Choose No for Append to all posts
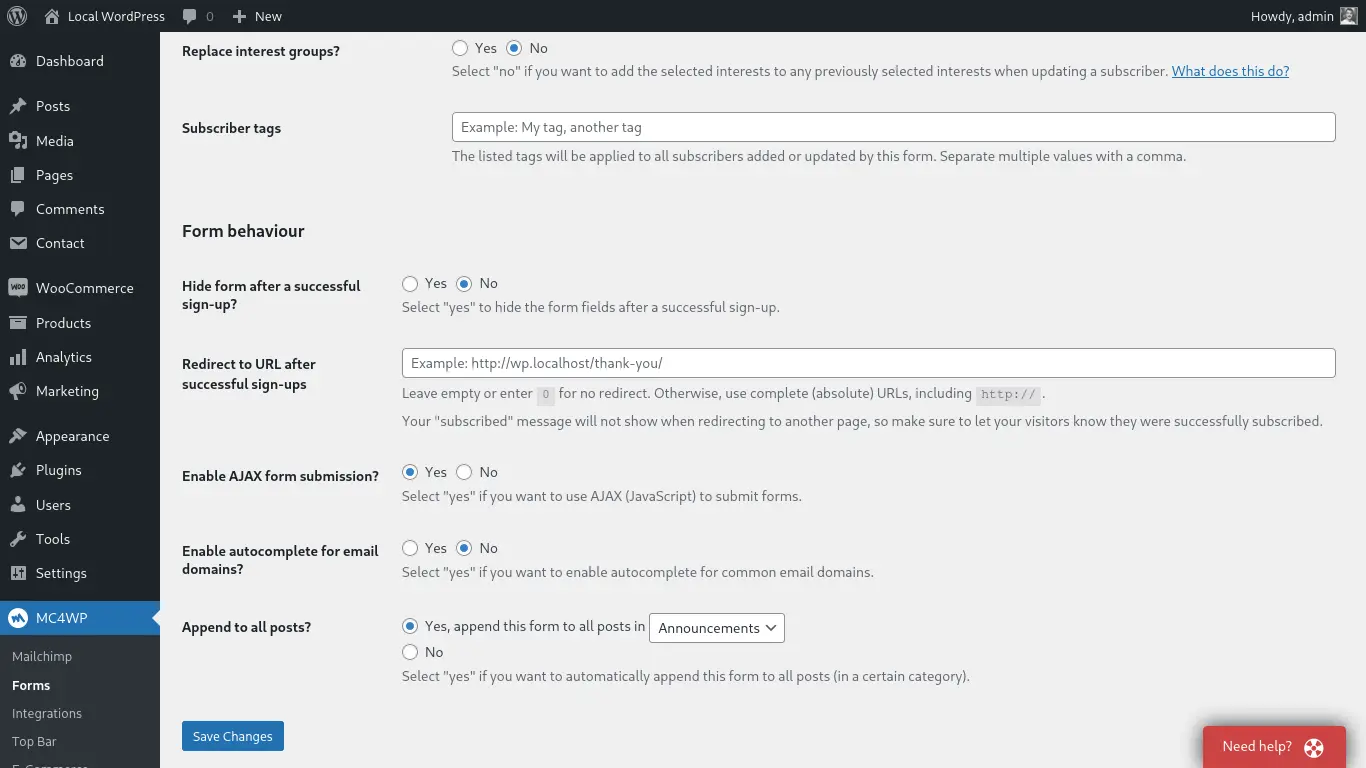 click(x=410, y=652)
